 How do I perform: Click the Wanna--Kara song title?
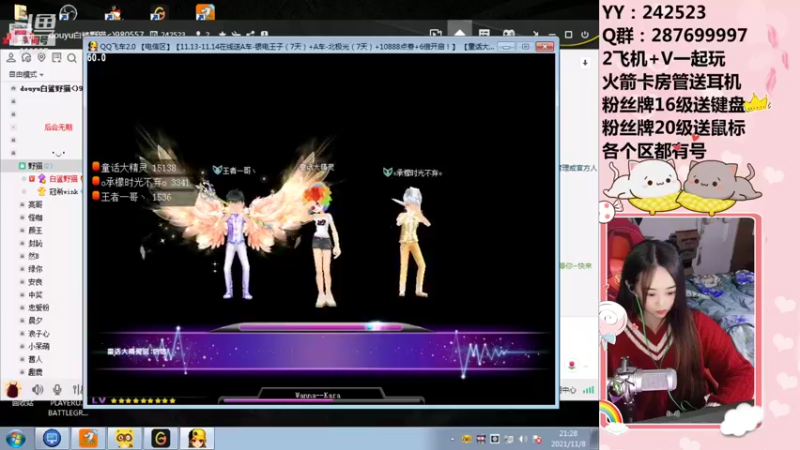pos(317,395)
